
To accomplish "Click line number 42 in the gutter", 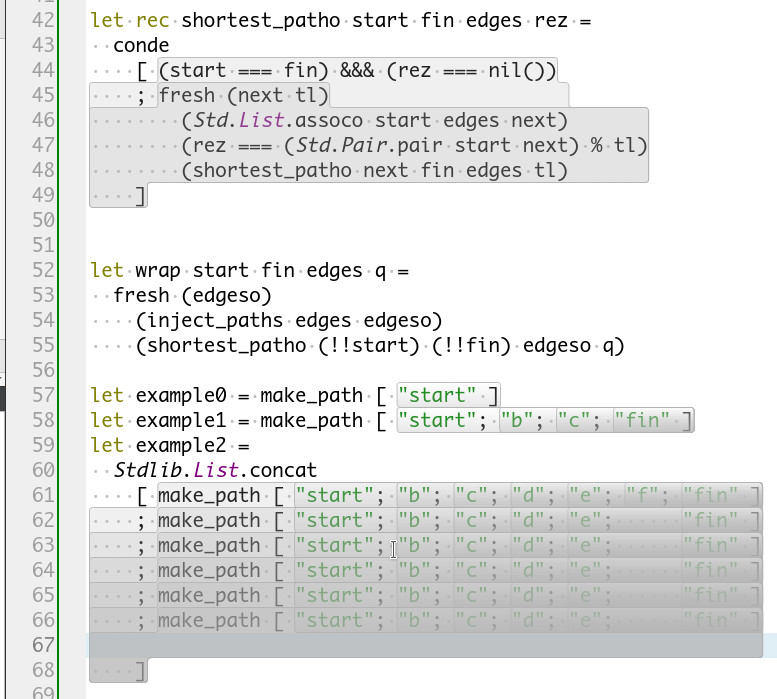I will [43, 20].
